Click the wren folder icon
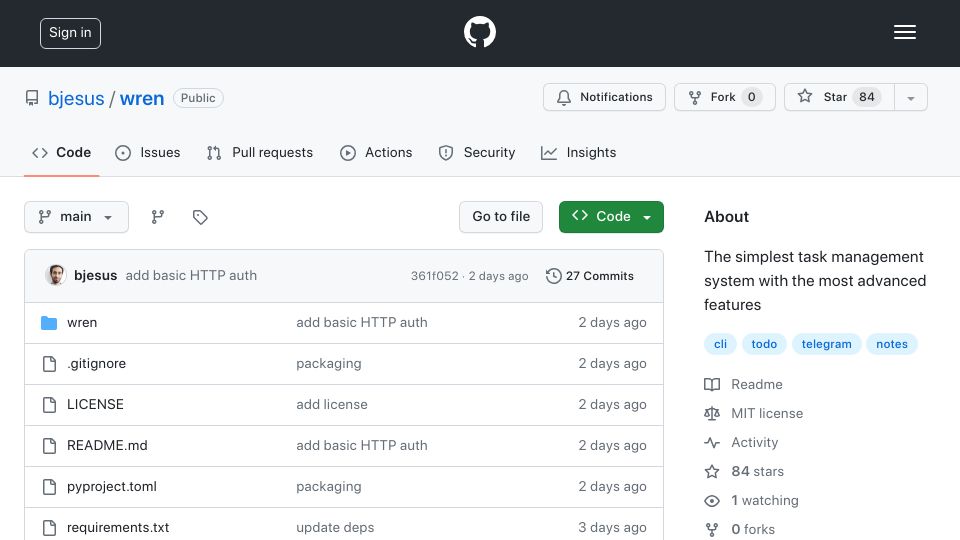The height and width of the screenshot is (540, 960). [x=49, y=323]
